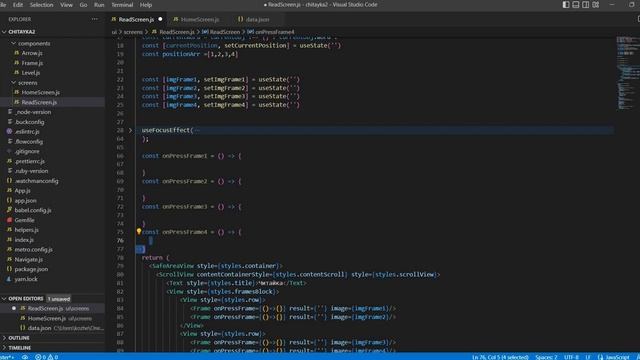
Task: Collapse OPEN EDITORS section
Action: pyautogui.click(x=25, y=298)
